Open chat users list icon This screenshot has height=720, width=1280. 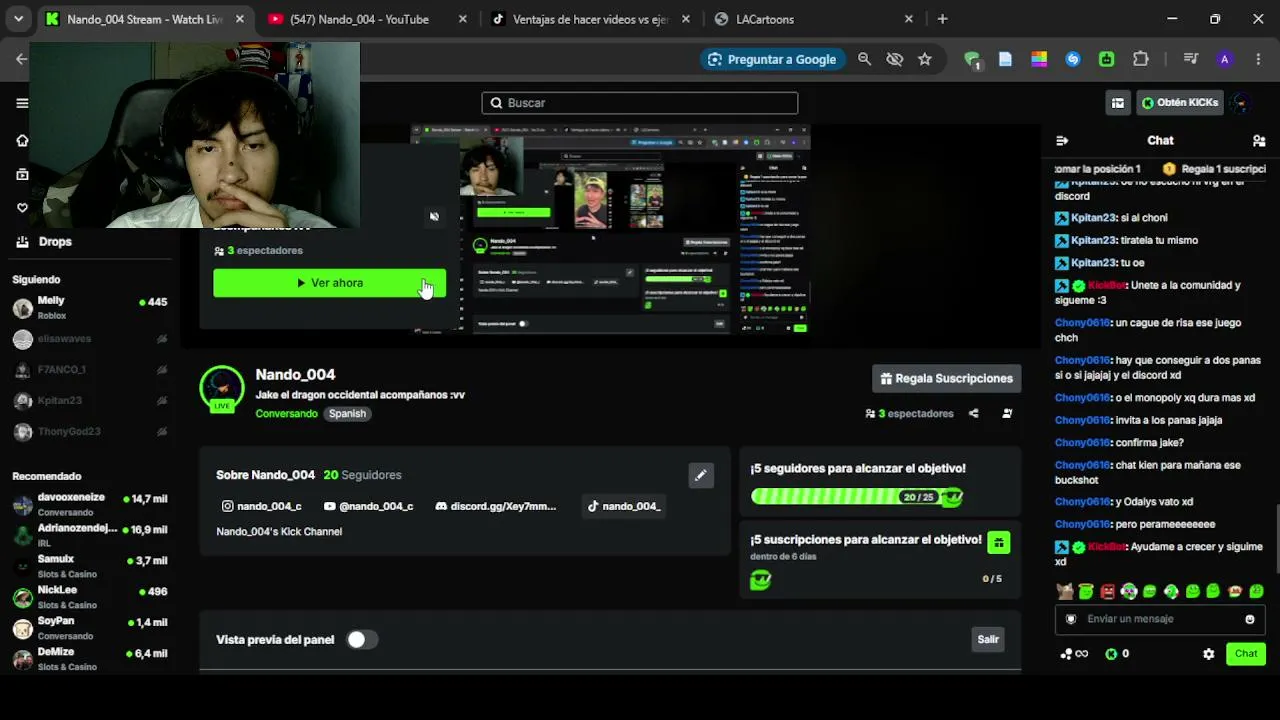coord(1259,141)
